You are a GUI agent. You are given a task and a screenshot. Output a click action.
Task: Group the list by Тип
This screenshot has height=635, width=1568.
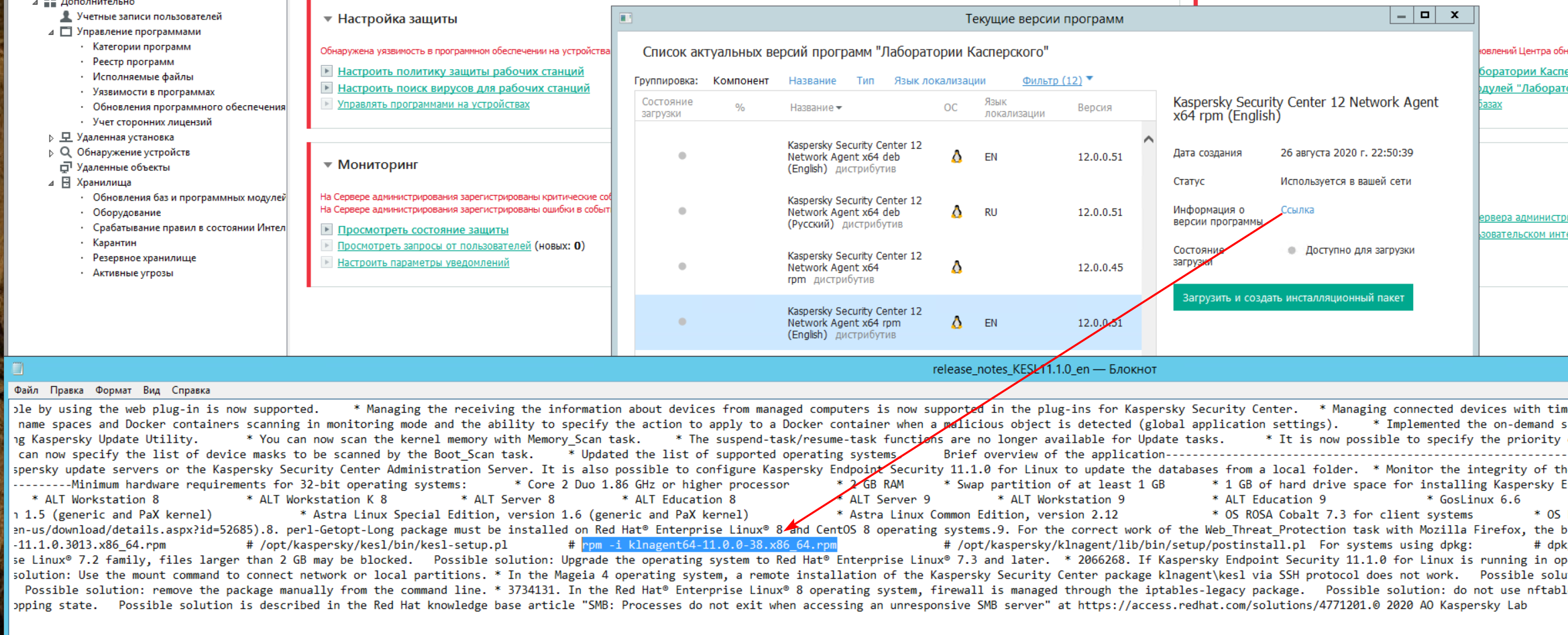pyautogui.click(x=865, y=80)
